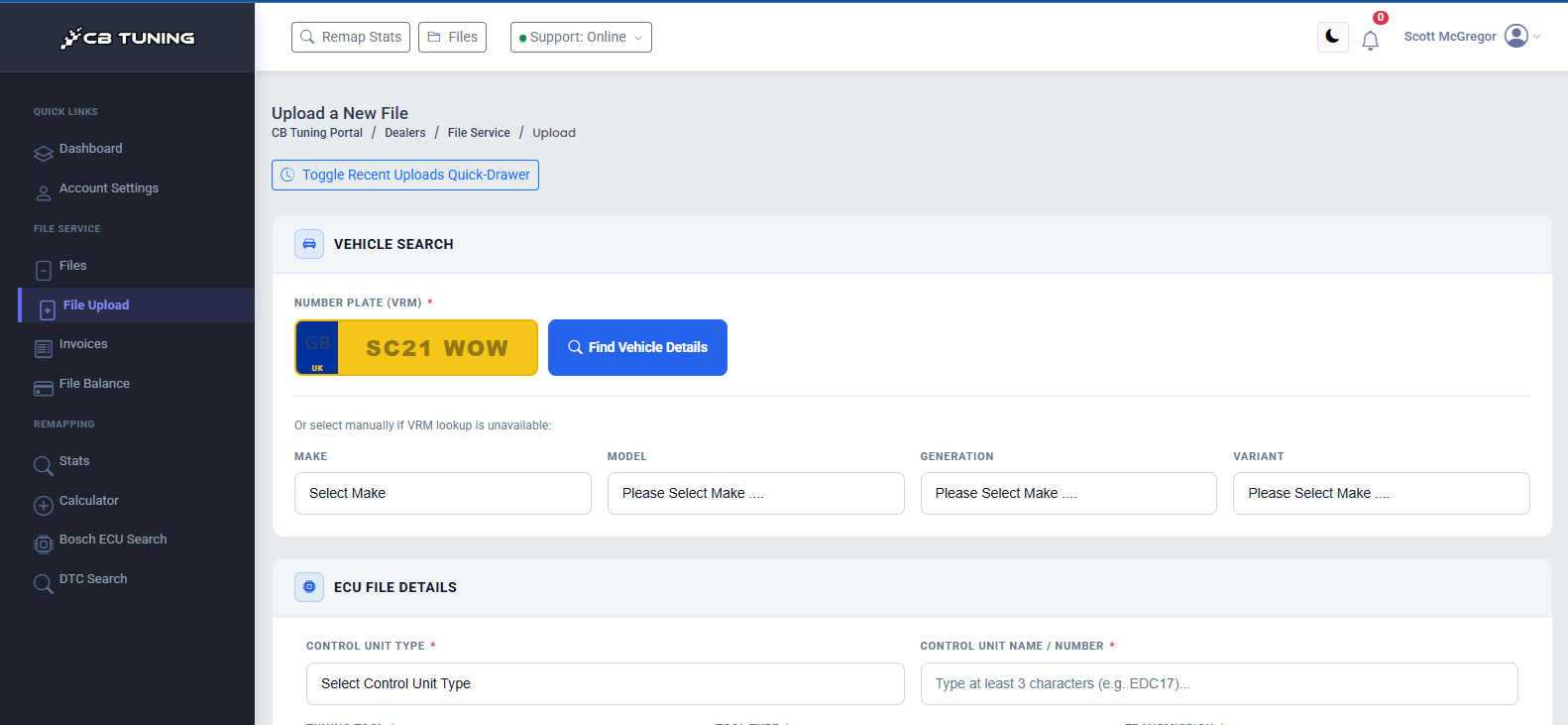Screen dimensions: 1568x725
Task: Click the File Balance card icon
Action: tap(44, 388)
